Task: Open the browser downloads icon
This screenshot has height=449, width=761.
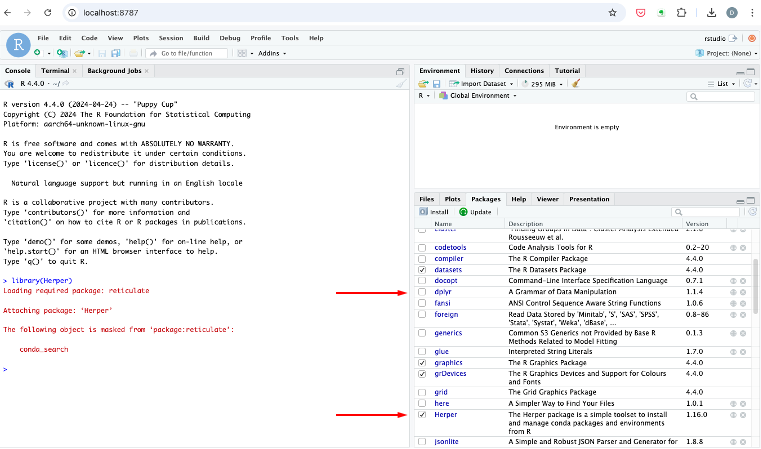Action: pos(711,13)
